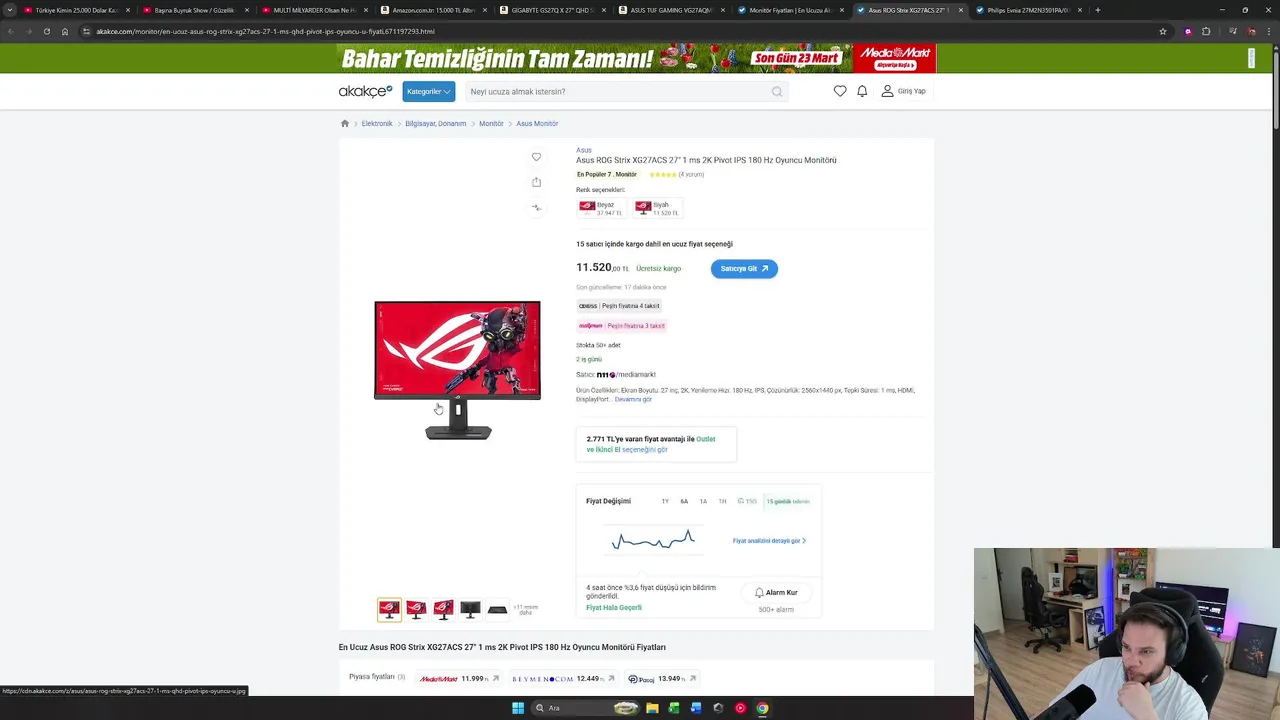Open the Bilgisayar, Donanım breadcrumb
Image resolution: width=1280 pixels, height=720 pixels.
click(435, 123)
